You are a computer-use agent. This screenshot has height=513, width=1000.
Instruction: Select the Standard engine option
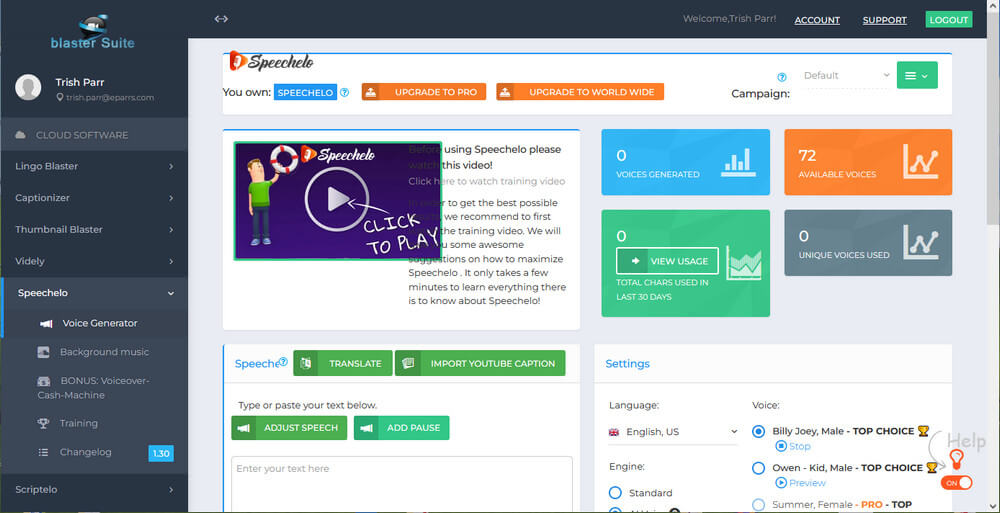pos(615,493)
